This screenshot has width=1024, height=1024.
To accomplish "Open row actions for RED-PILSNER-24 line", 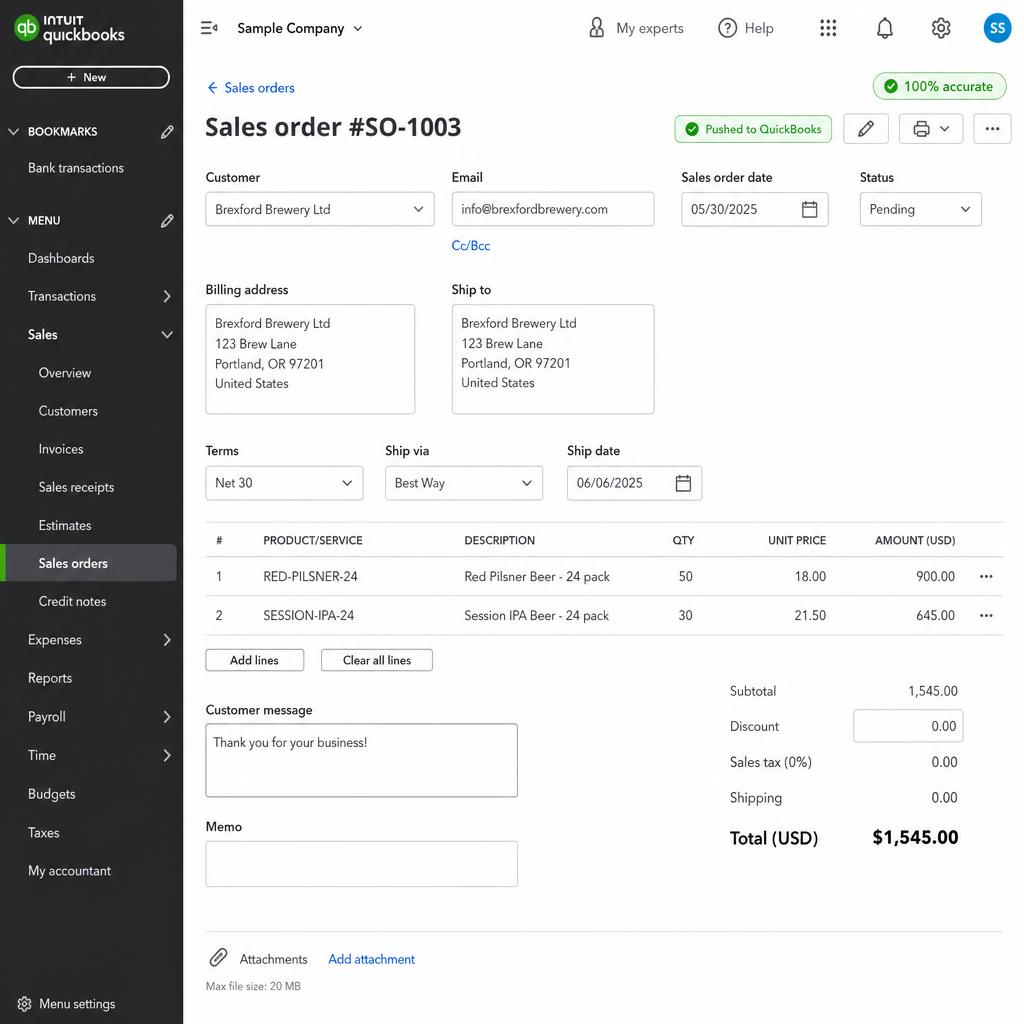I will 985,577.
